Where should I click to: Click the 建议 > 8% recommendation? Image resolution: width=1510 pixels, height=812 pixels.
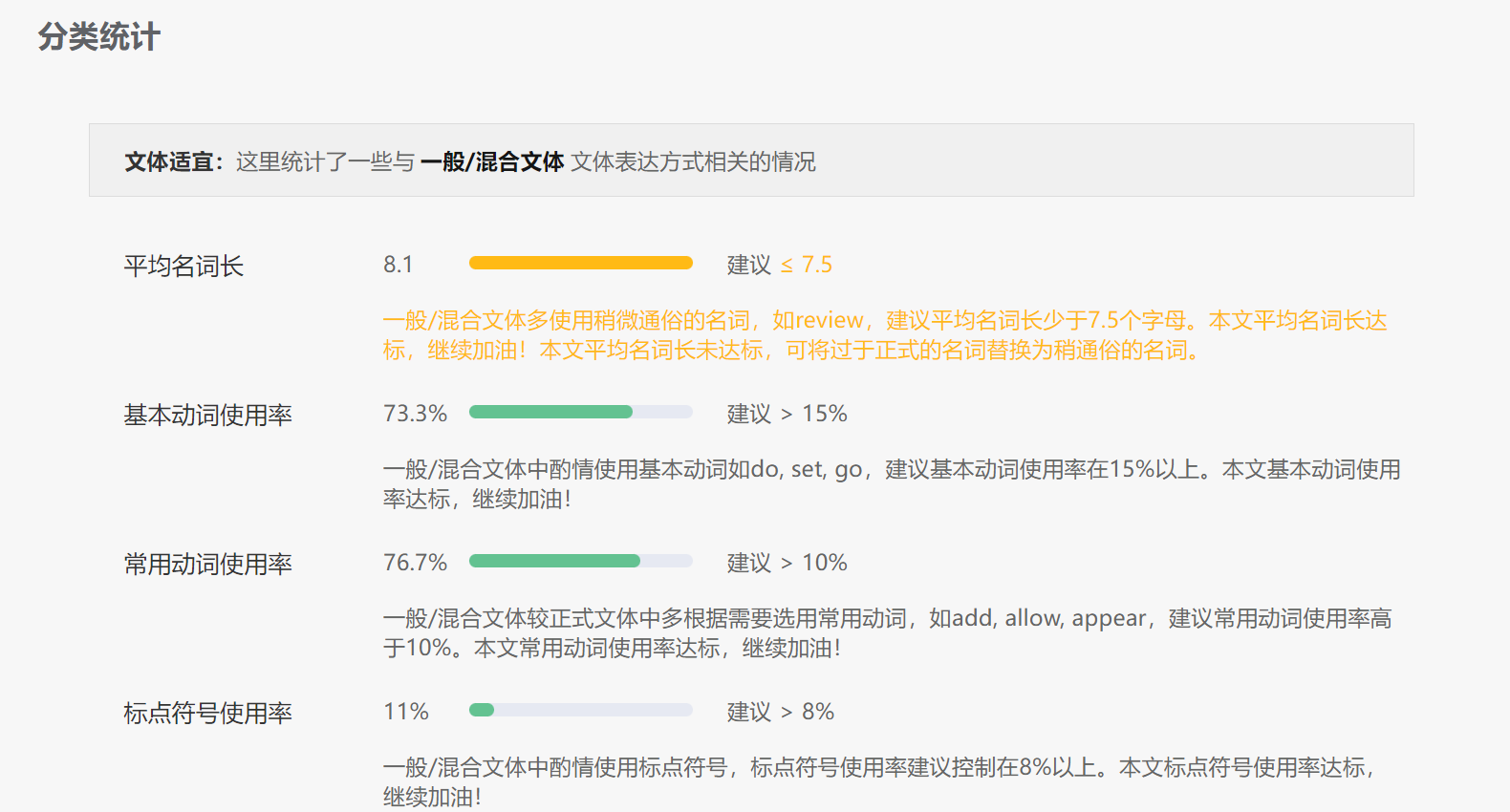(x=780, y=712)
